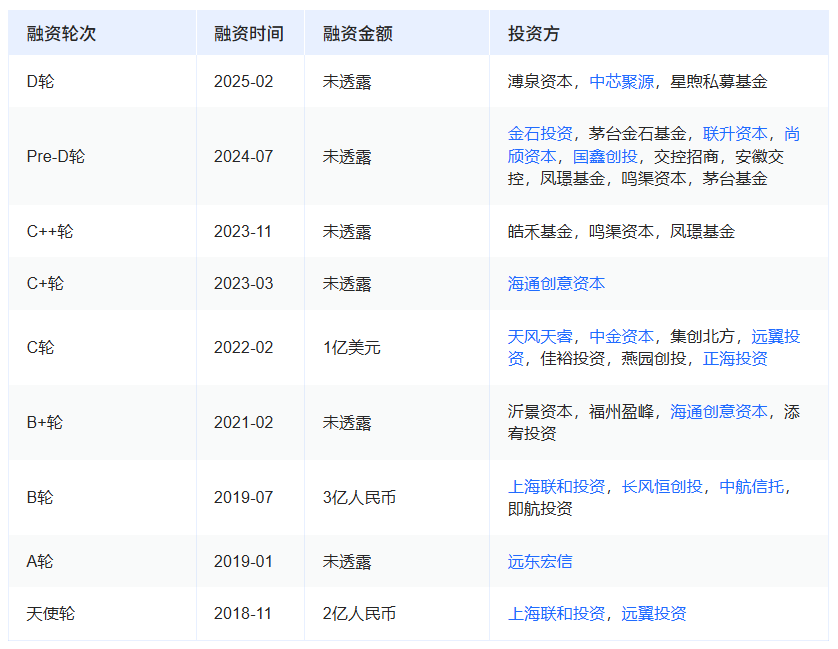Open the 中金资本 link
The width and height of the screenshot is (838, 649).
[x=621, y=337]
